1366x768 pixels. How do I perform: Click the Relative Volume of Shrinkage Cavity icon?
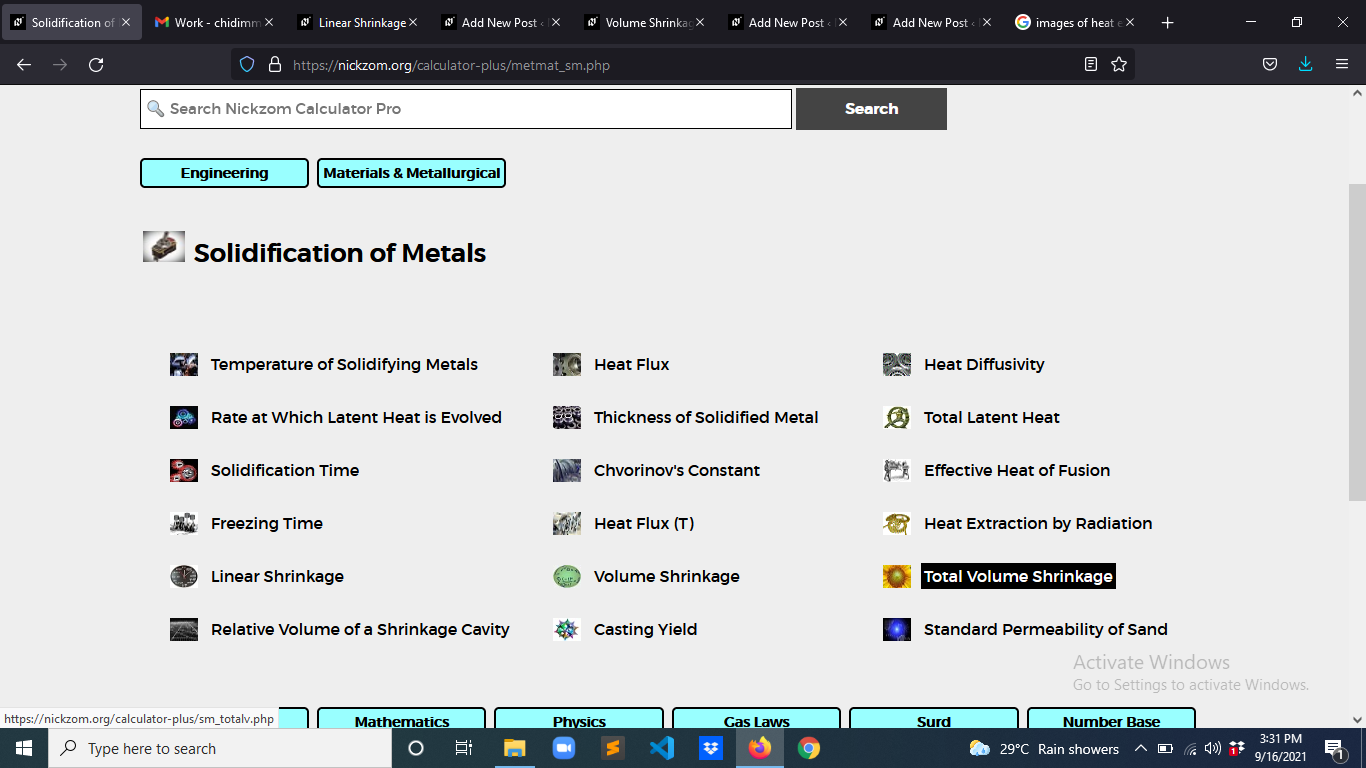[184, 629]
